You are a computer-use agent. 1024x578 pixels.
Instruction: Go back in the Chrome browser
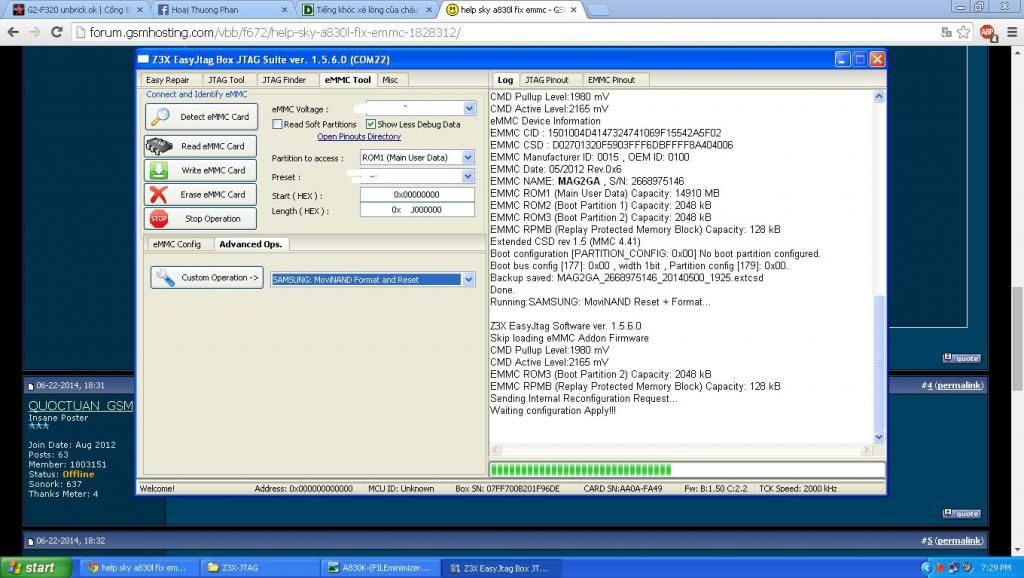pos(13,32)
